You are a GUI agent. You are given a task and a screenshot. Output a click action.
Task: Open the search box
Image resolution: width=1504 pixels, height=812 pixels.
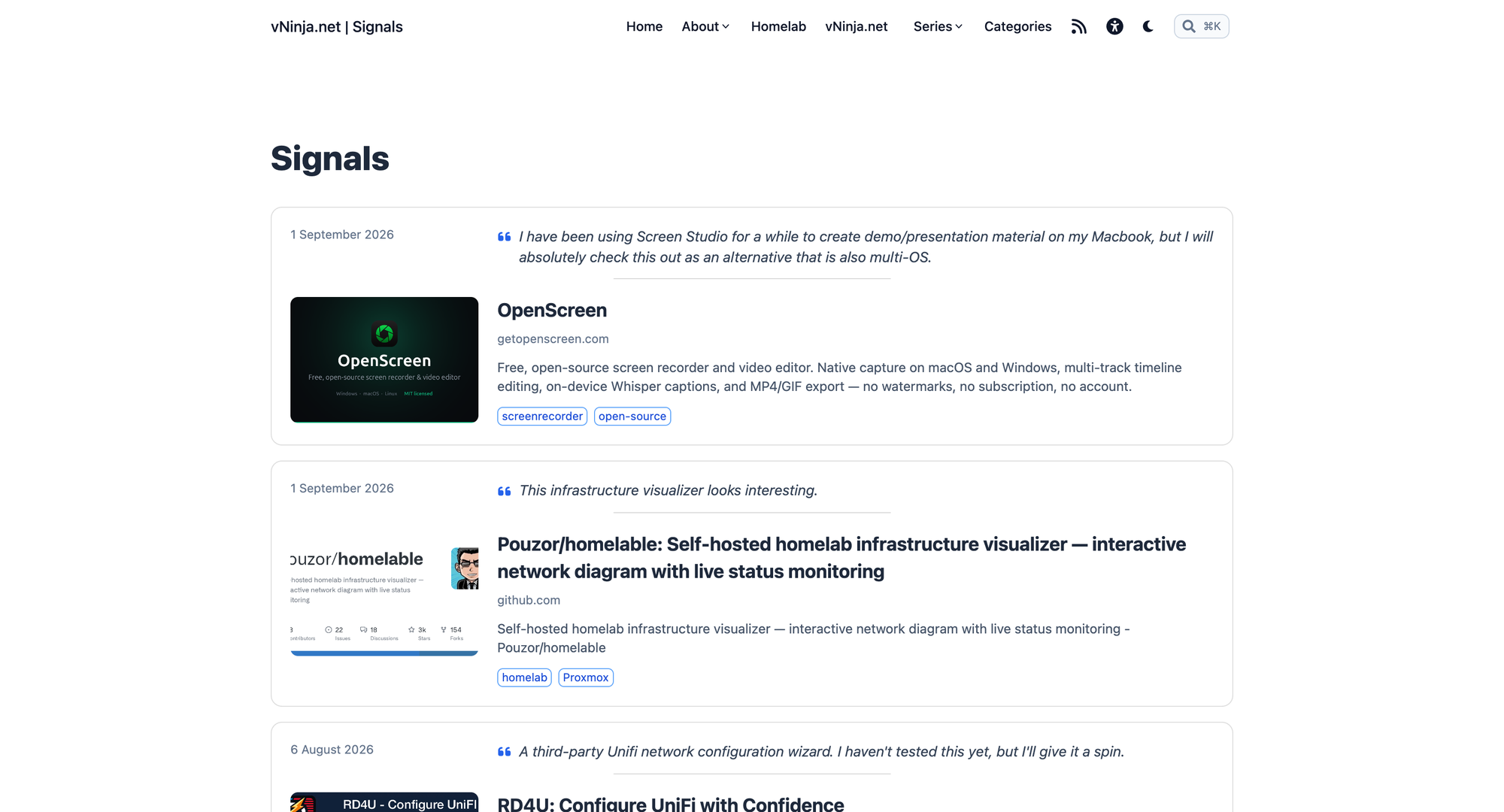click(1201, 26)
